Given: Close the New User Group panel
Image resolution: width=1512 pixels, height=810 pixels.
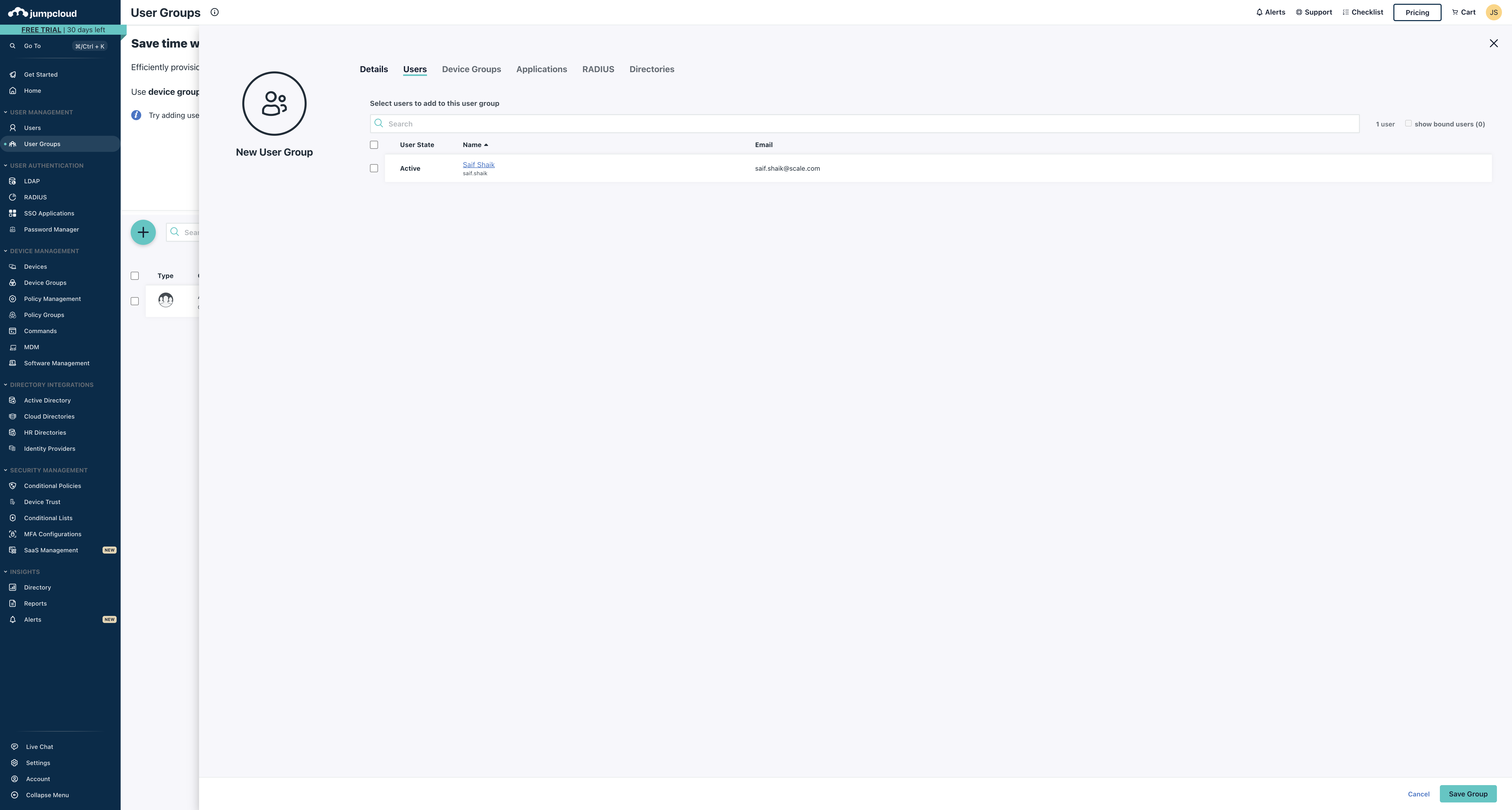Looking at the screenshot, I should [1494, 43].
